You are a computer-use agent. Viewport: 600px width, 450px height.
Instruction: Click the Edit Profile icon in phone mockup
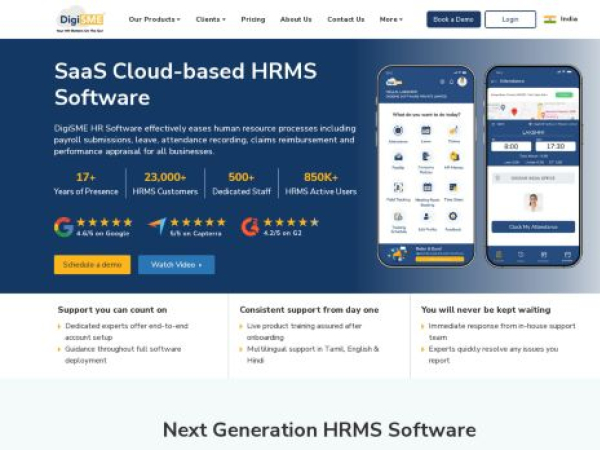426,217
